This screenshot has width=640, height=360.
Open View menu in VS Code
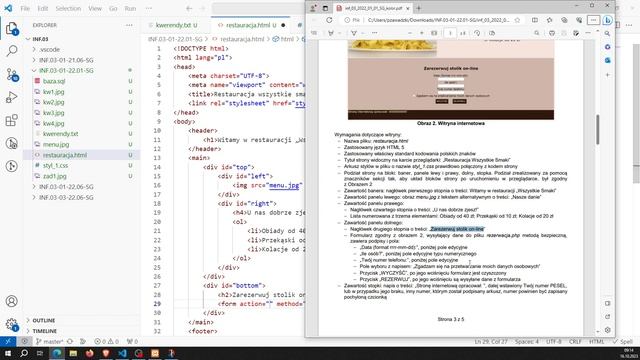(95, 8)
